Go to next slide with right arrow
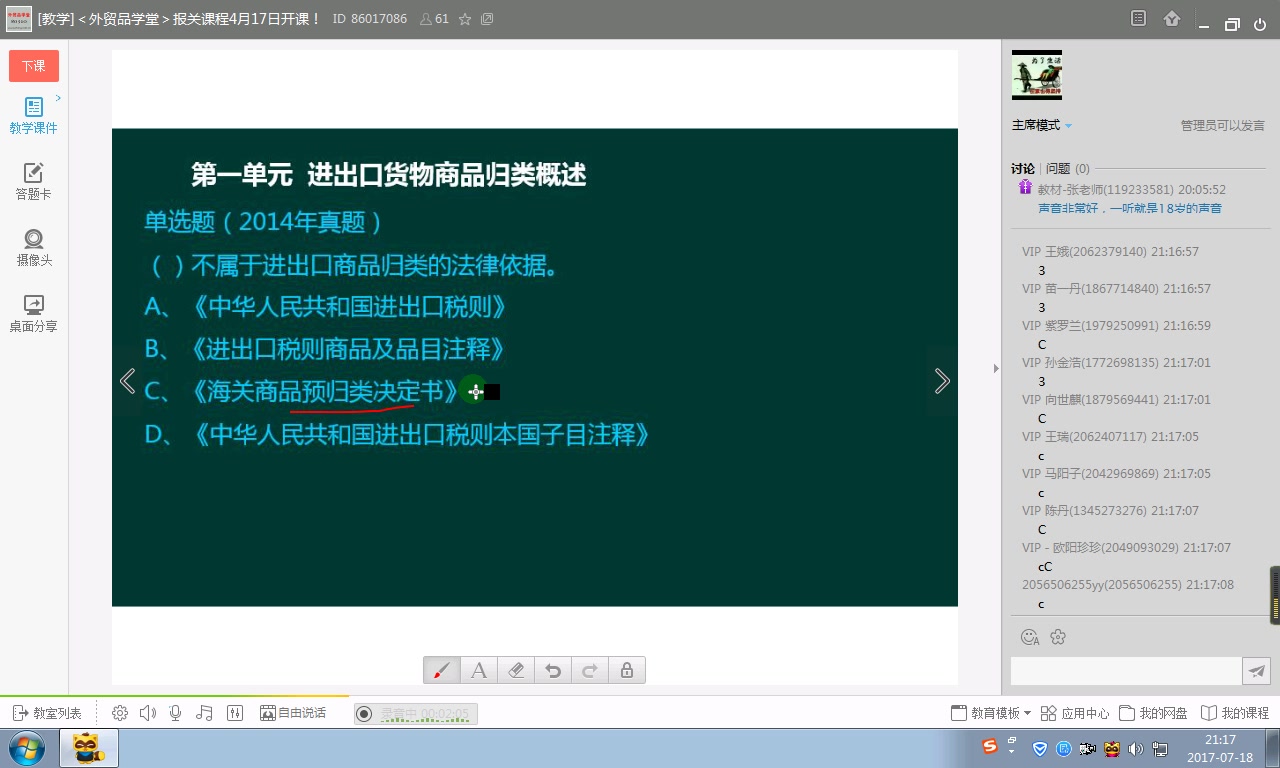The width and height of the screenshot is (1280, 768). click(941, 381)
